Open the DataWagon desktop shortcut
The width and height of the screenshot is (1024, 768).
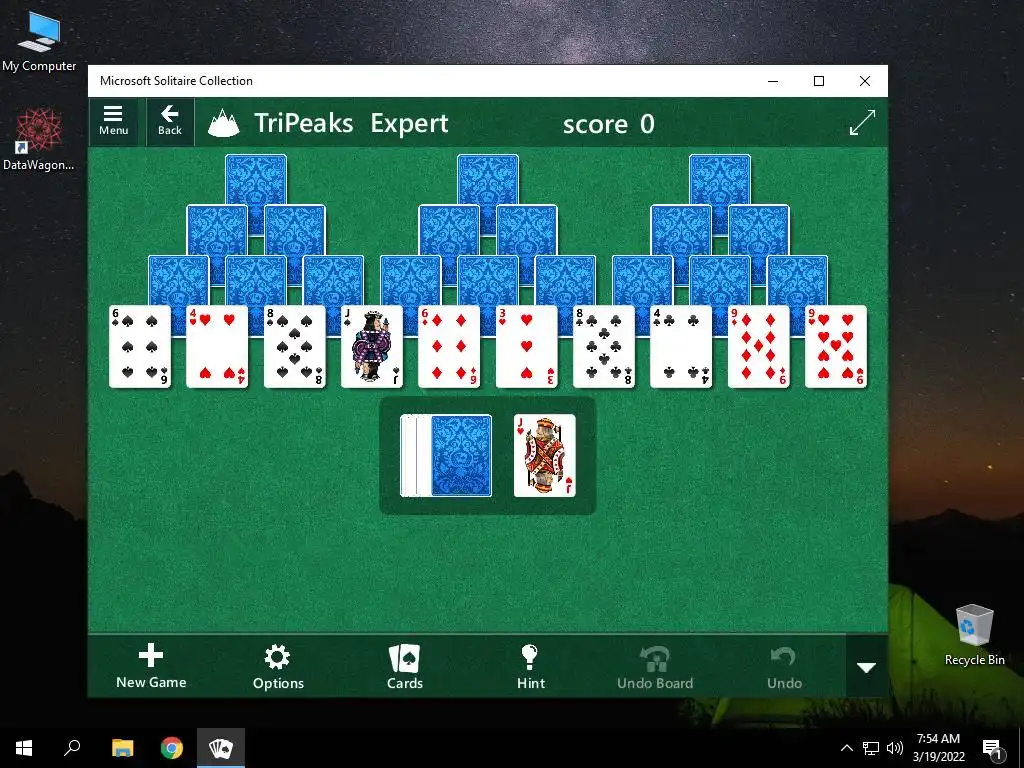pos(39,140)
